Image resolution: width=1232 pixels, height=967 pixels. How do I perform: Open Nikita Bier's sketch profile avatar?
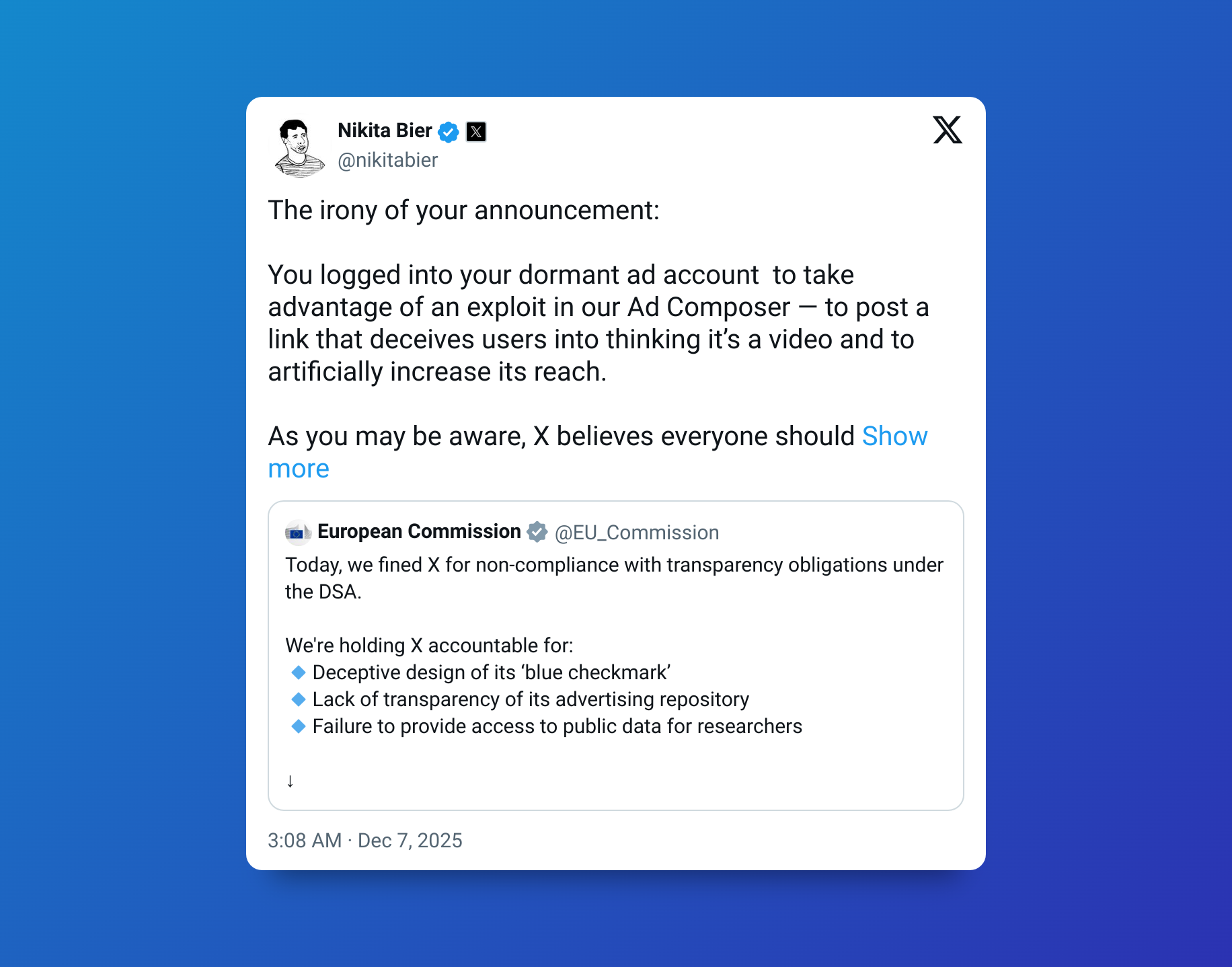coord(299,147)
